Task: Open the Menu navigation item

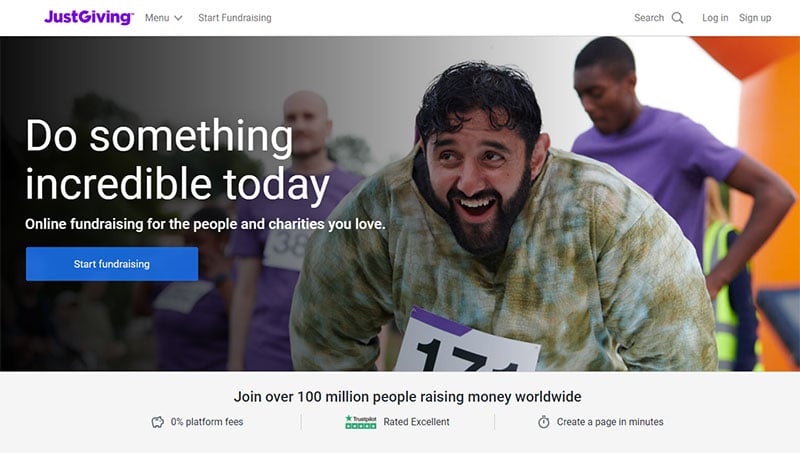Action: tap(163, 18)
